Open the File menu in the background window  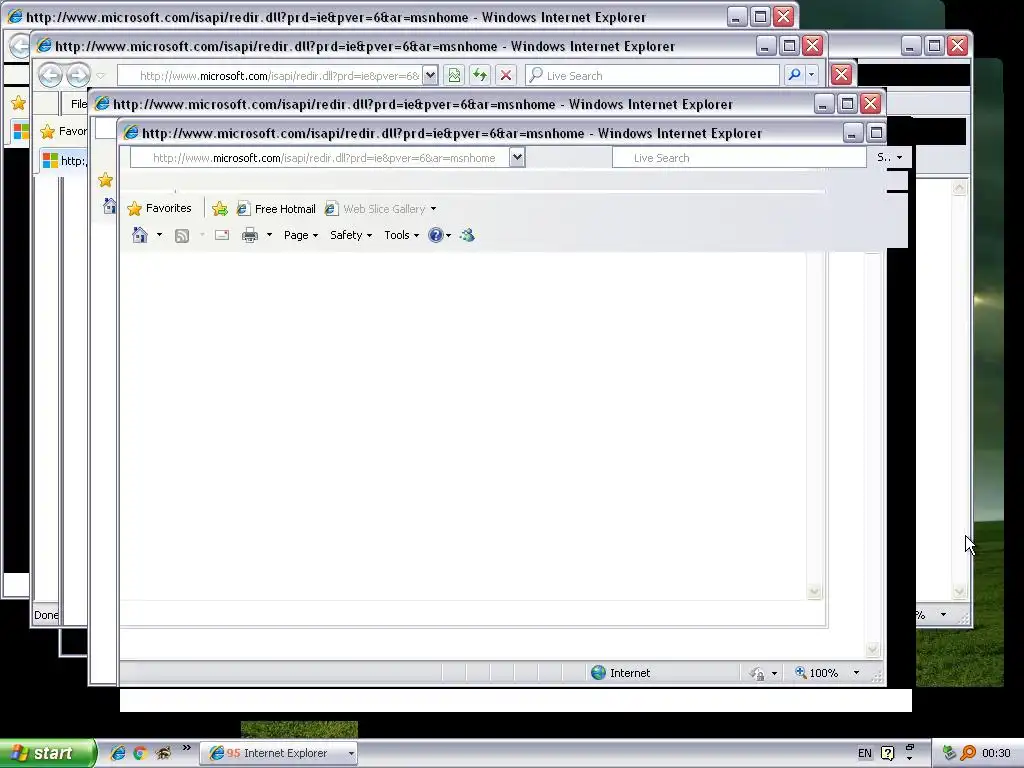pos(78,104)
